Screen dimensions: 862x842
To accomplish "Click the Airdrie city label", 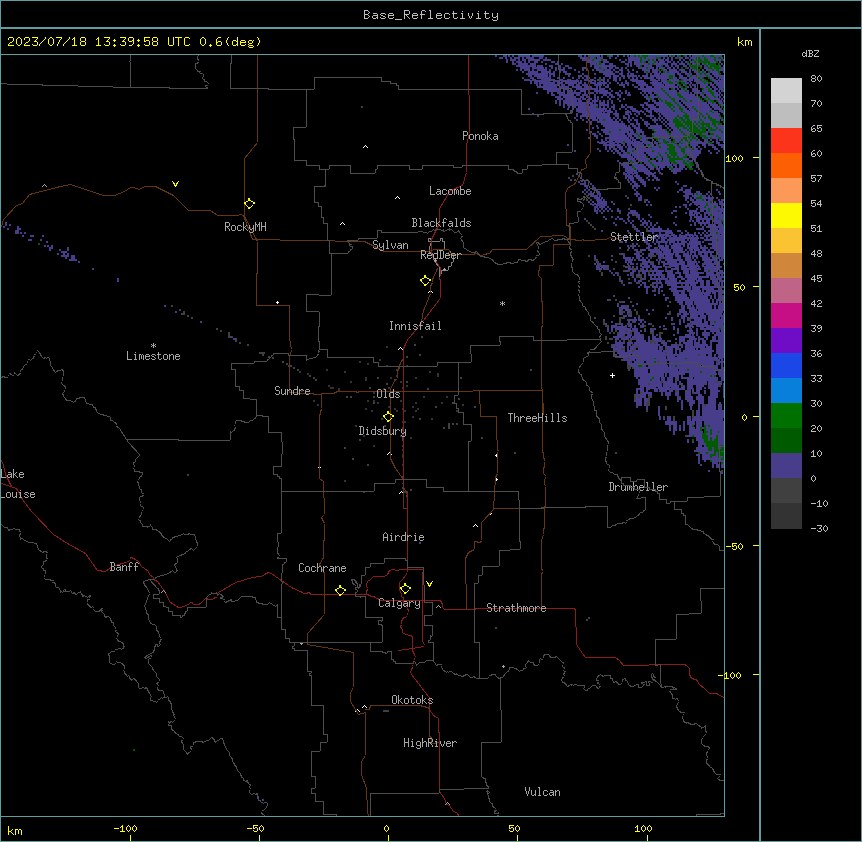I will (403, 537).
